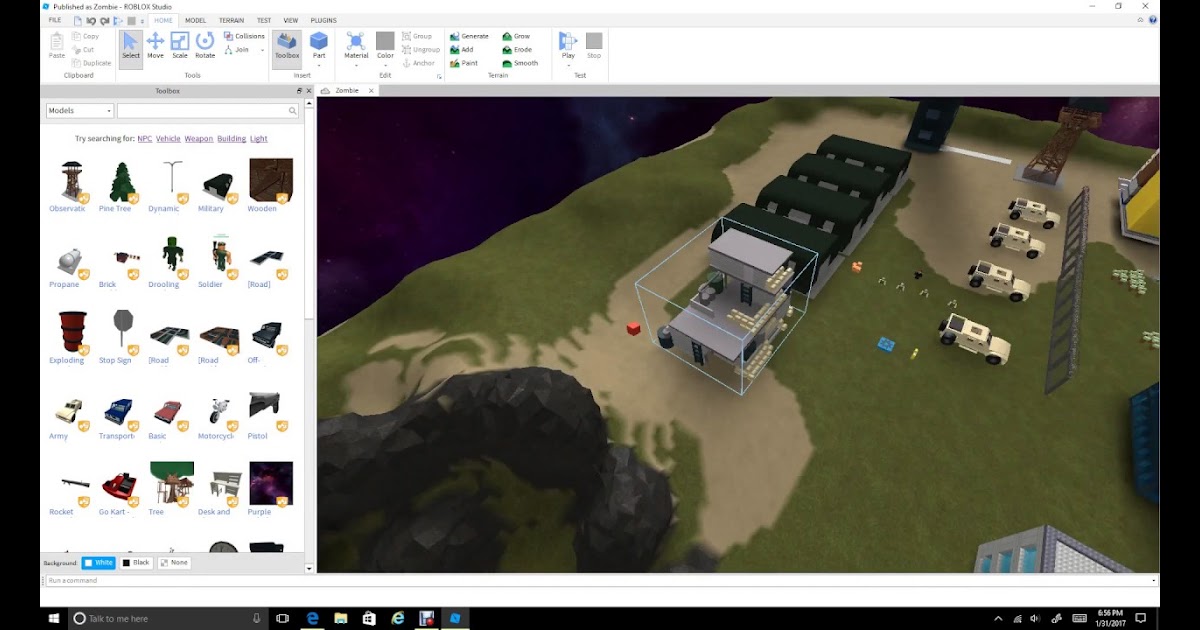Open File Explorer from taskbar
The image size is (1200, 630).
click(341, 618)
